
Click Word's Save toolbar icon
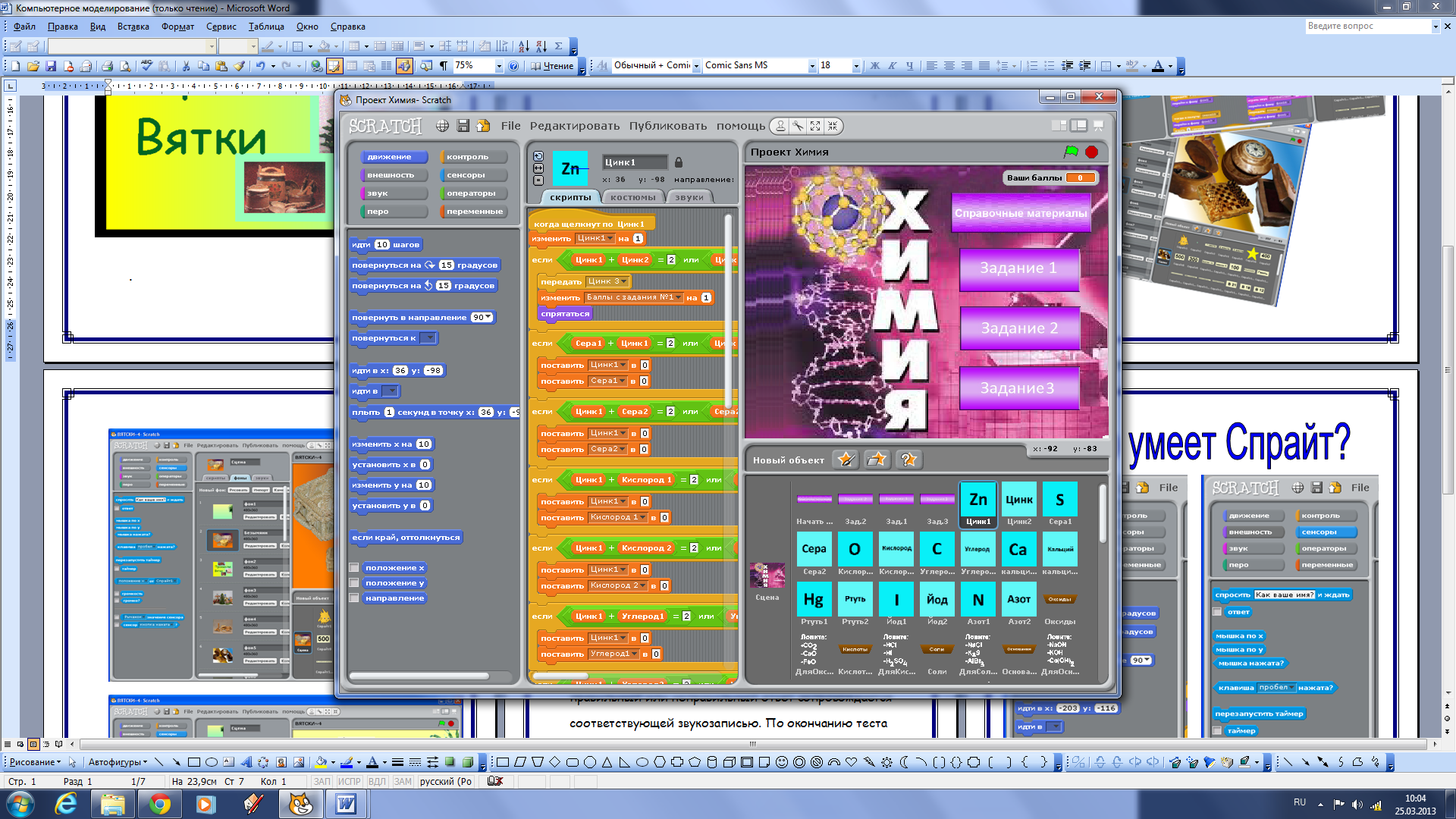[51, 66]
